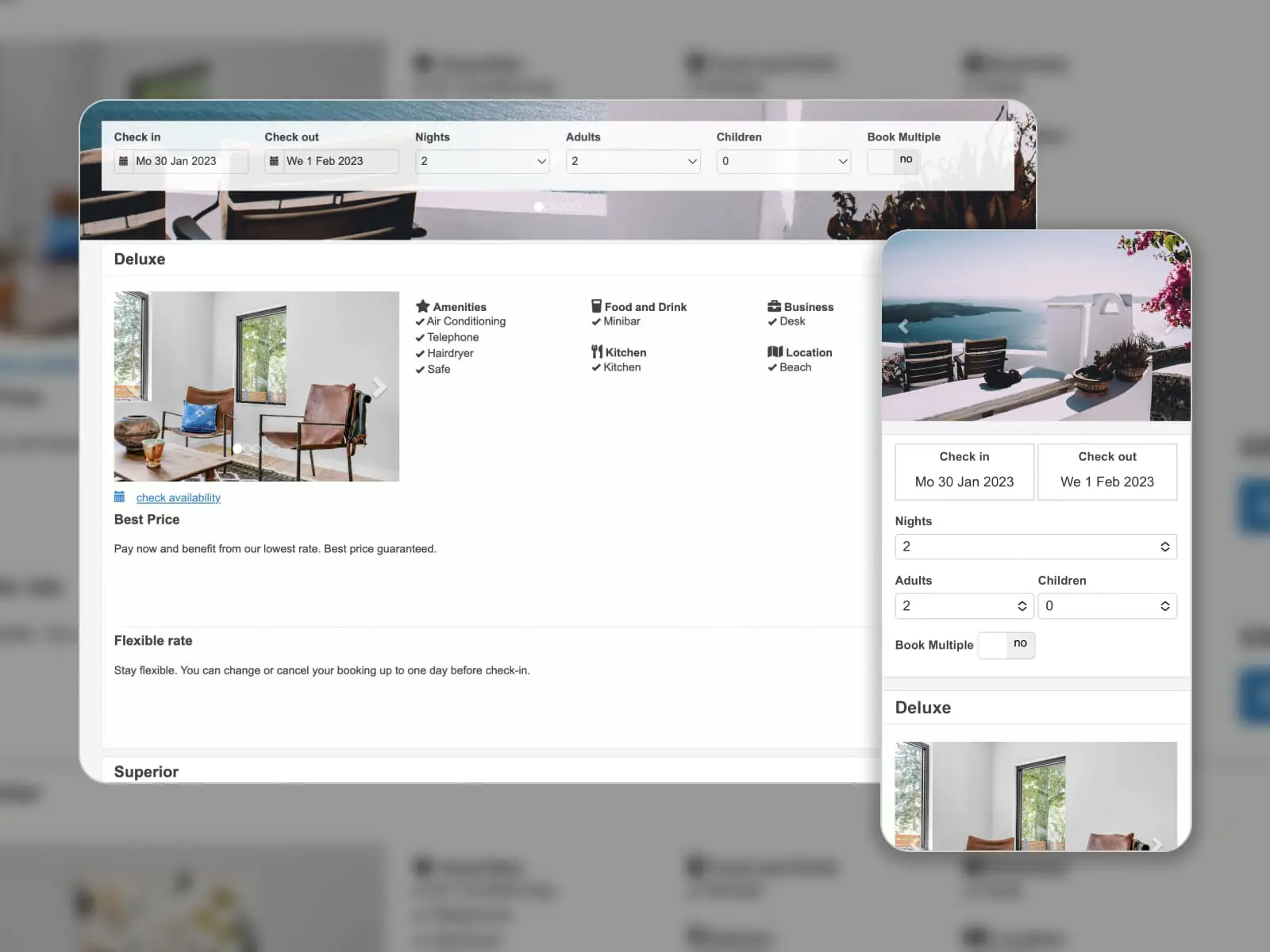Click the mobile Deluxe room photo

click(1036, 797)
